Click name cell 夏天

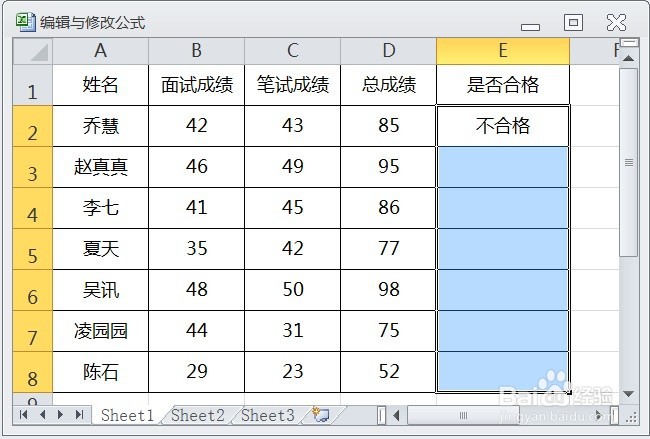(x=100, y=249)
